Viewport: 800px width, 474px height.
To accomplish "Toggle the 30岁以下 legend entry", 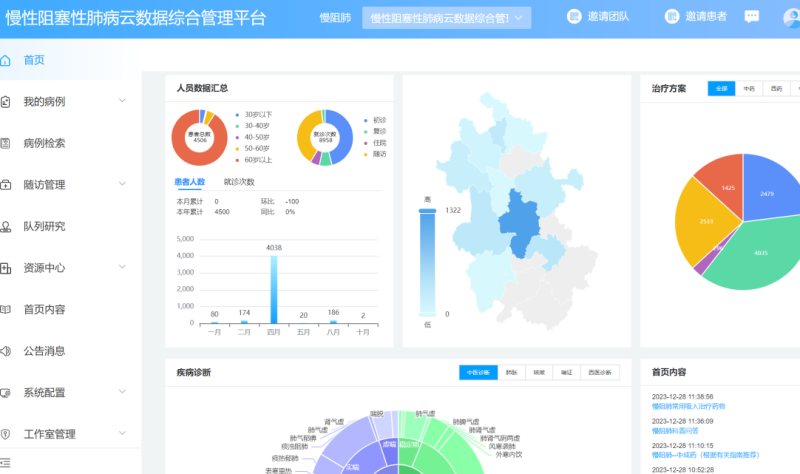I will 254,115.
